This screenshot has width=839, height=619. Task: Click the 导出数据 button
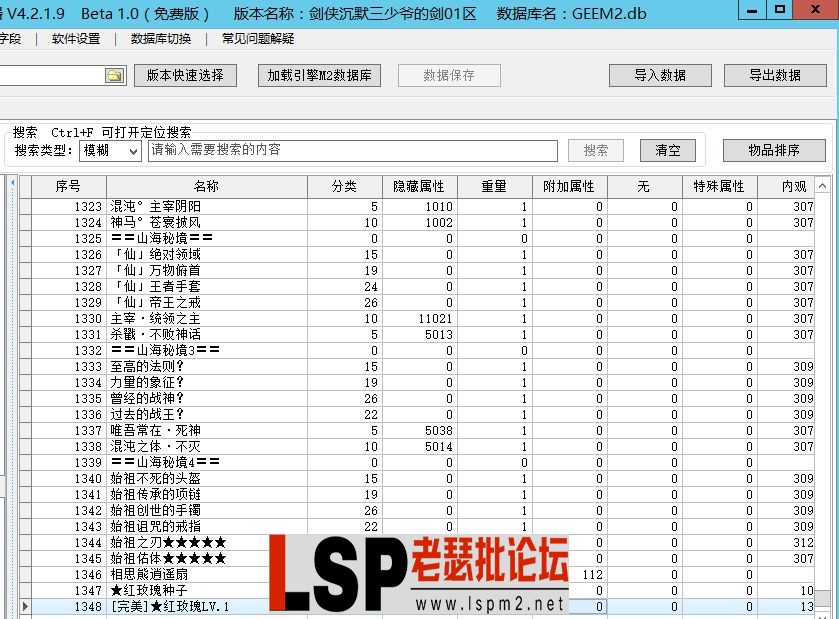coord(775,75)
